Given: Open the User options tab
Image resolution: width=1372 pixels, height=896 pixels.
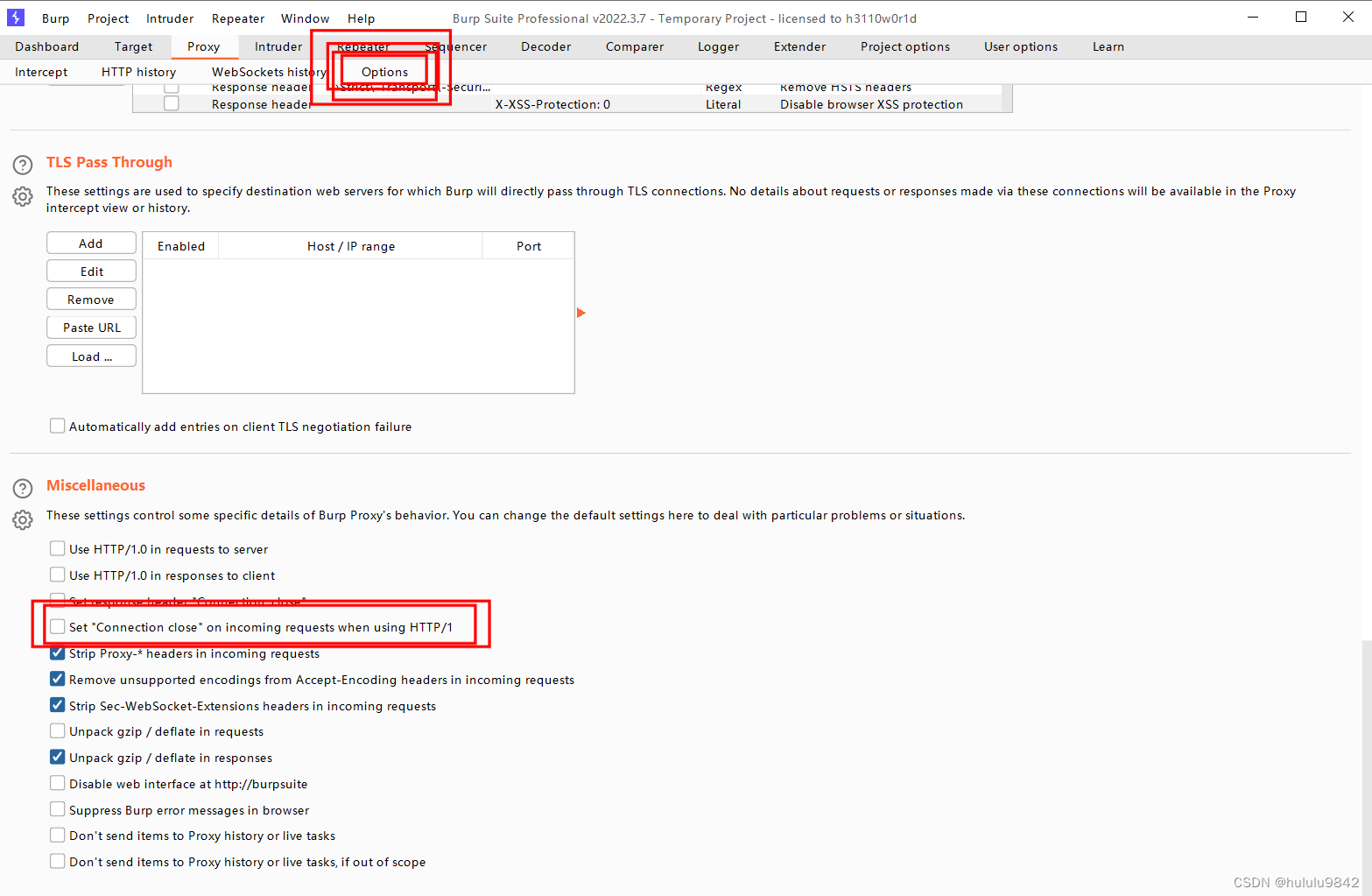Looking at the screenshot, I should point(1021,46).
